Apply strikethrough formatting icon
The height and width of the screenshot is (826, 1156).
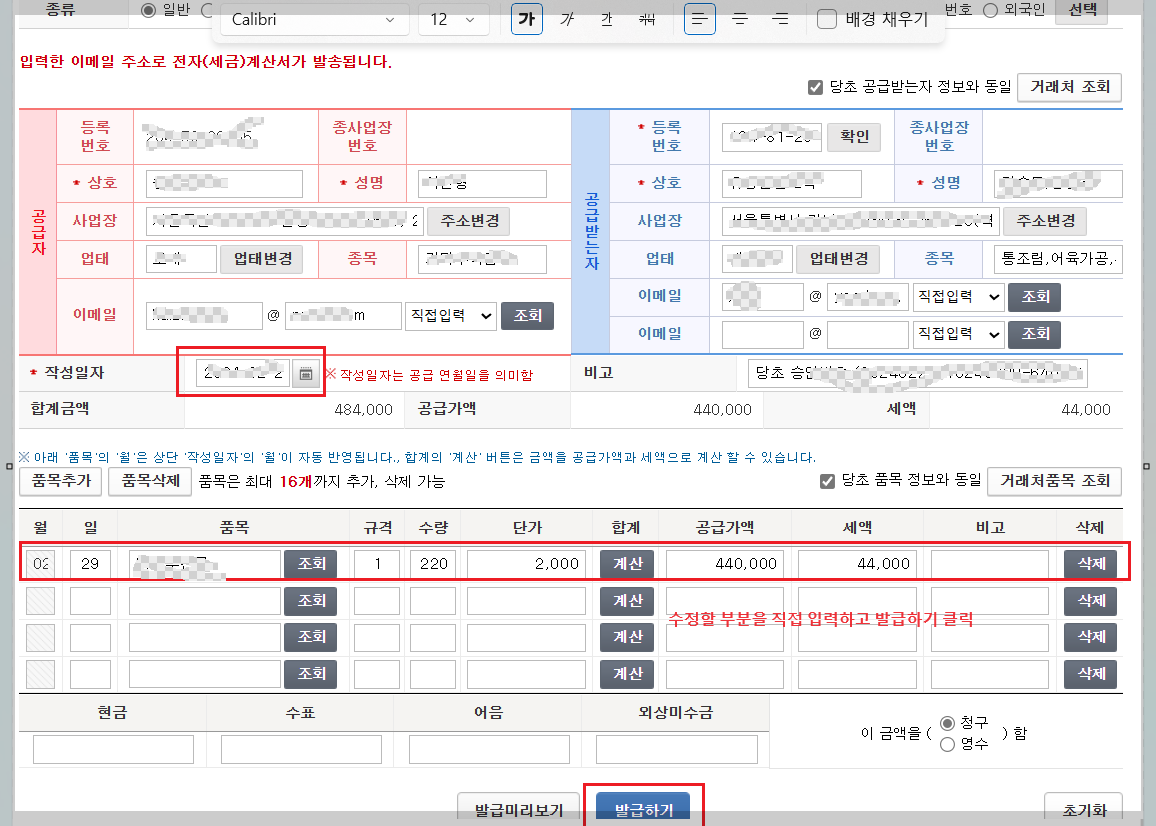click(646, 19)
